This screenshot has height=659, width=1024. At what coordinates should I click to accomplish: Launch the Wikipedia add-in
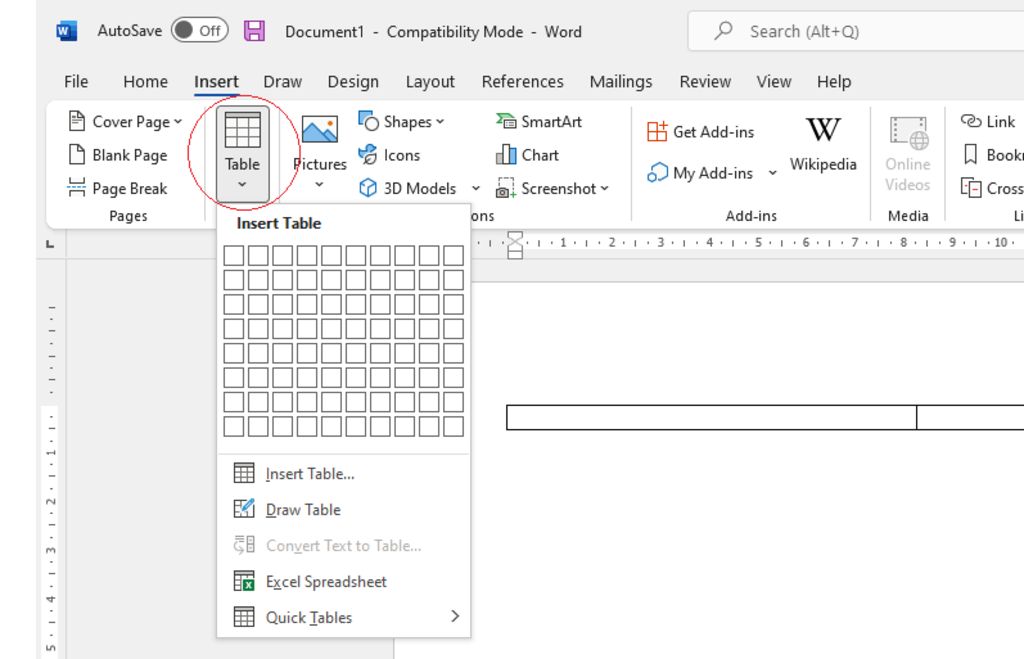(x=822, y=143)
